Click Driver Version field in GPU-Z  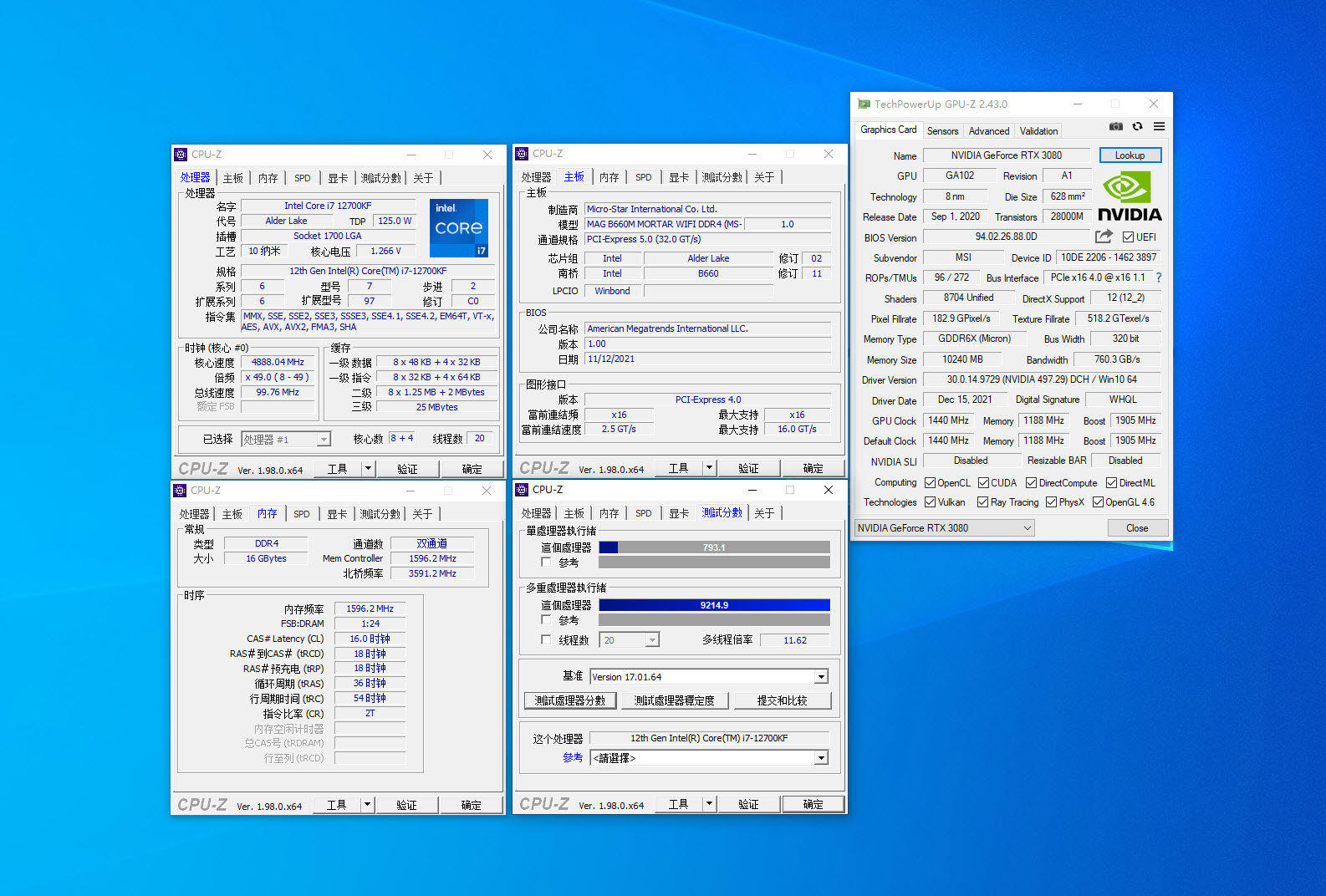coord(1042,379)
